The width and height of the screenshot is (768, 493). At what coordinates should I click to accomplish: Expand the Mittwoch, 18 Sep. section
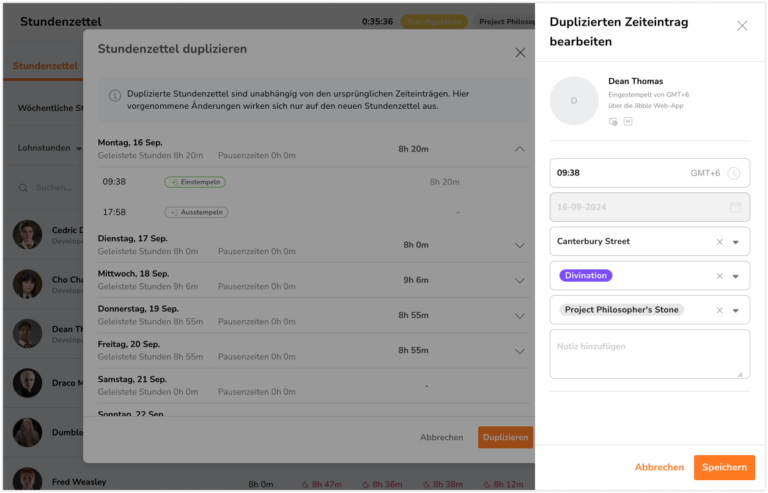coord(520,281)
